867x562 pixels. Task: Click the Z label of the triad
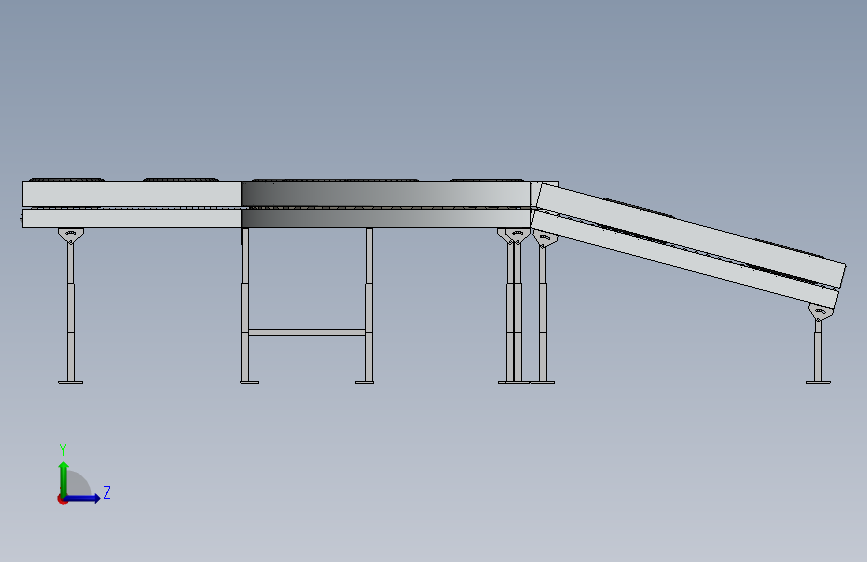pos(107,492)
